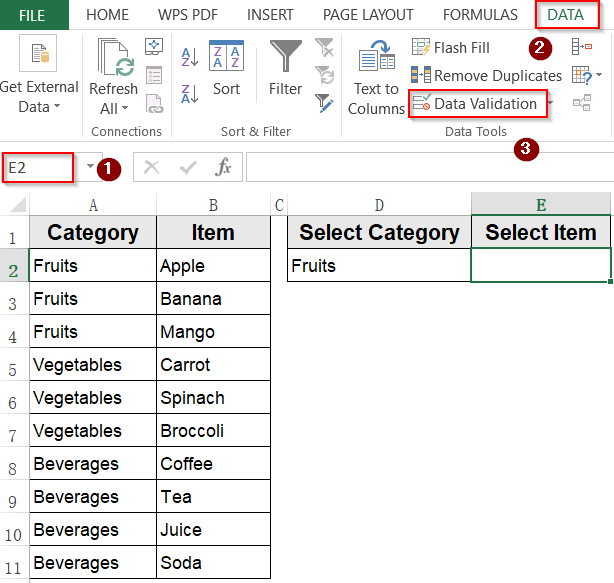Run Flash Fill

(451, 48)
